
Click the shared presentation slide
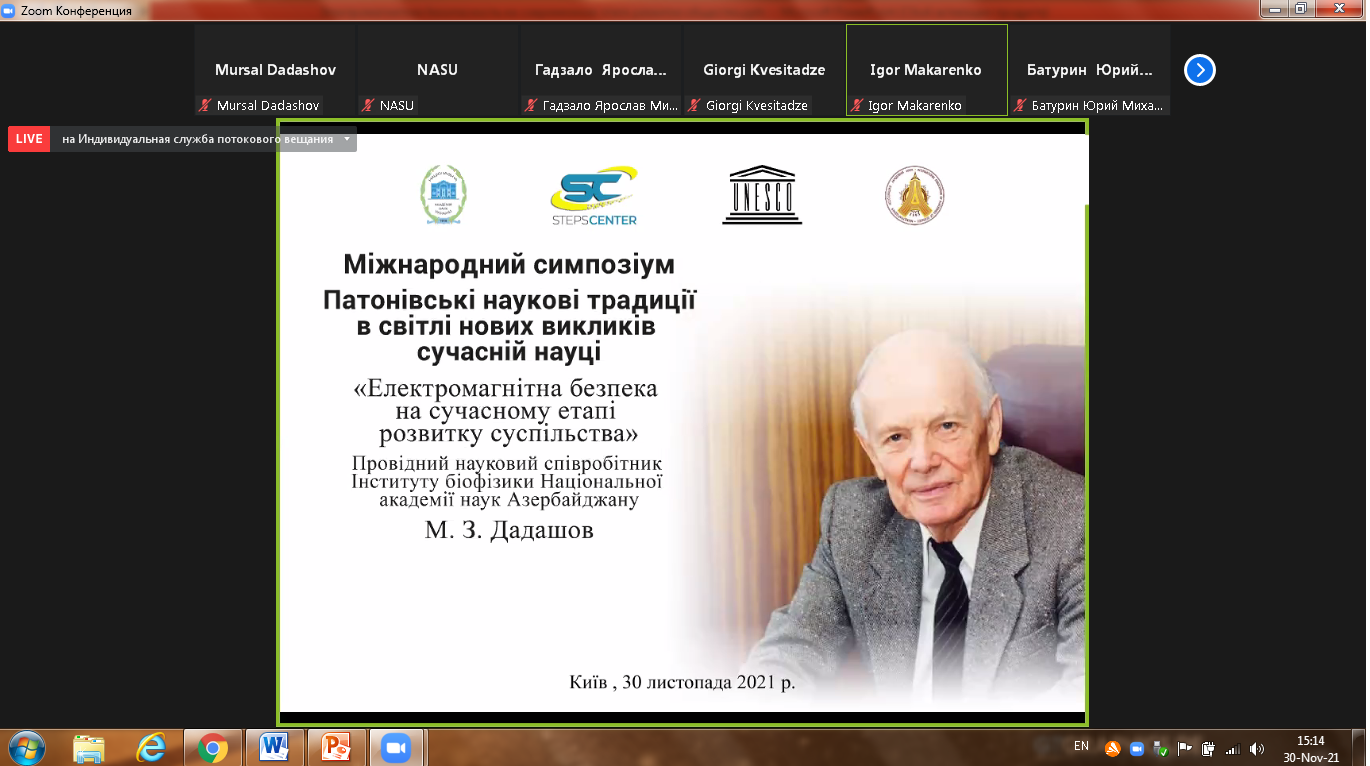coord(682,420)
